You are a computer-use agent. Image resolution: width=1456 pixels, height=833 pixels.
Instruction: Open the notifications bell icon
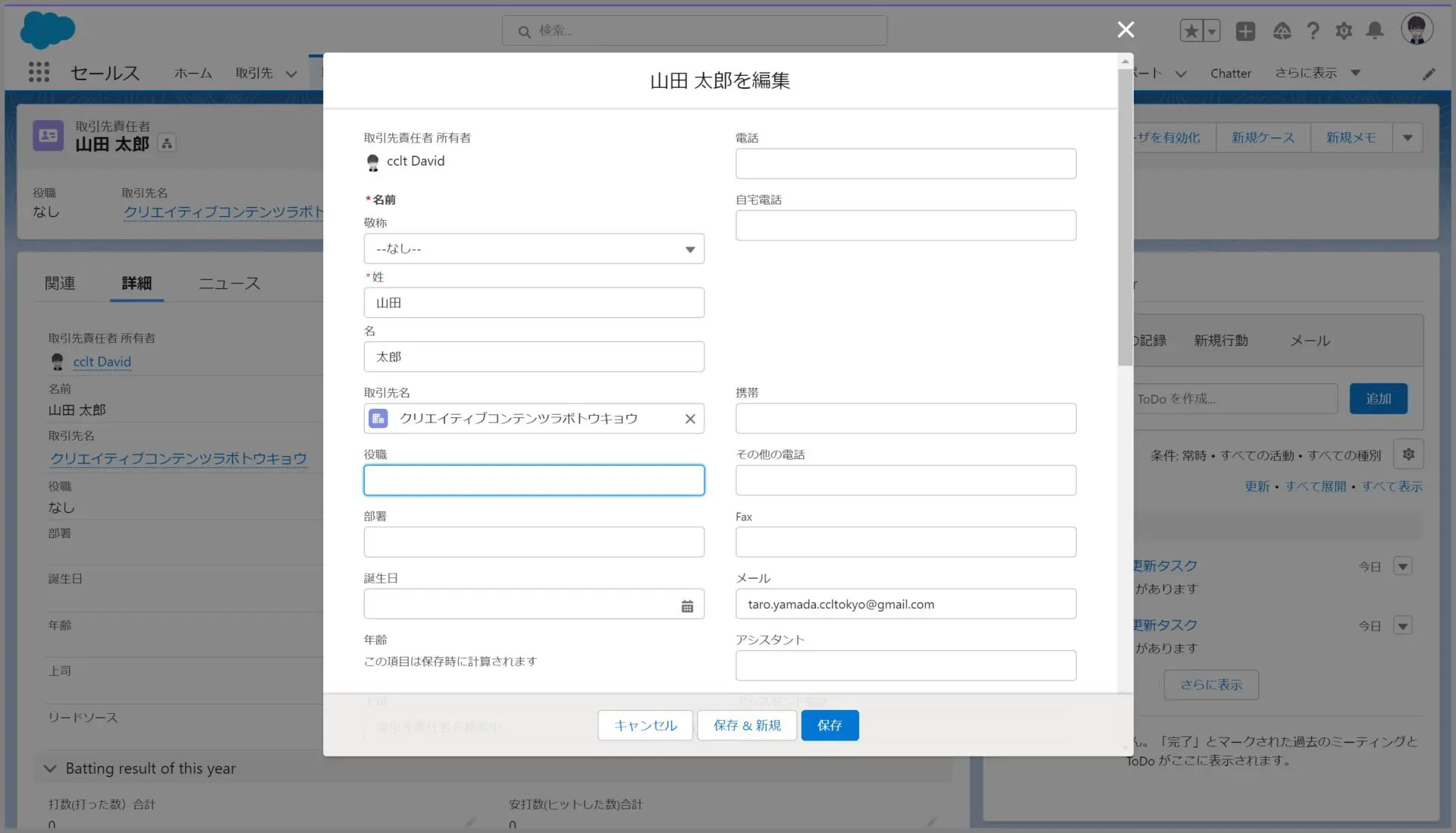[x=1374, y=31]
